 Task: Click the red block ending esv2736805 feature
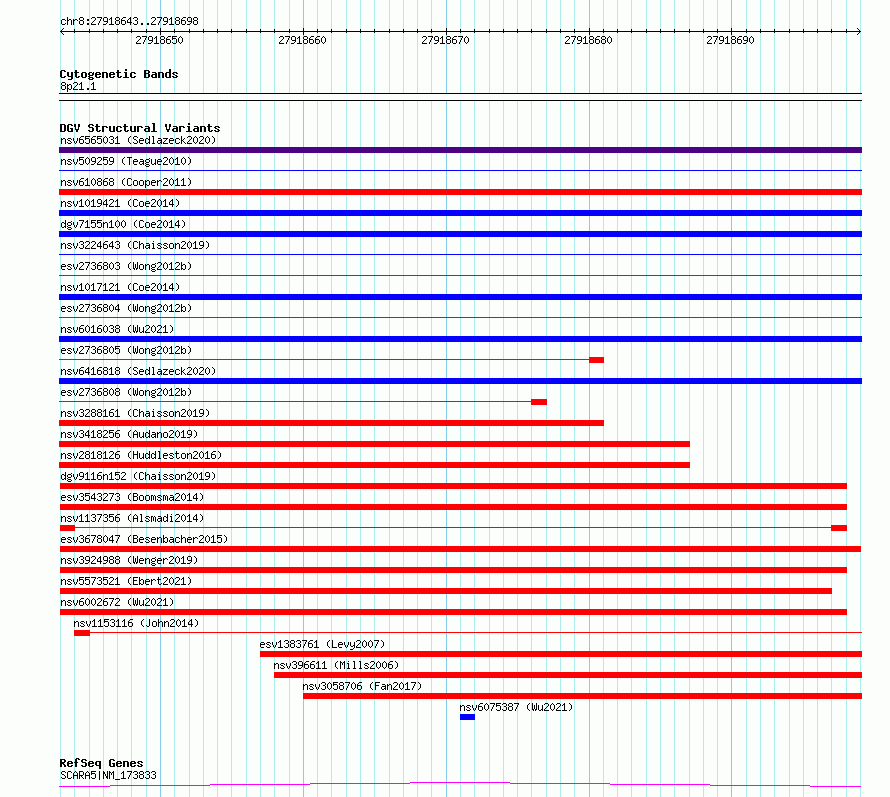click(x=597, y=360)
